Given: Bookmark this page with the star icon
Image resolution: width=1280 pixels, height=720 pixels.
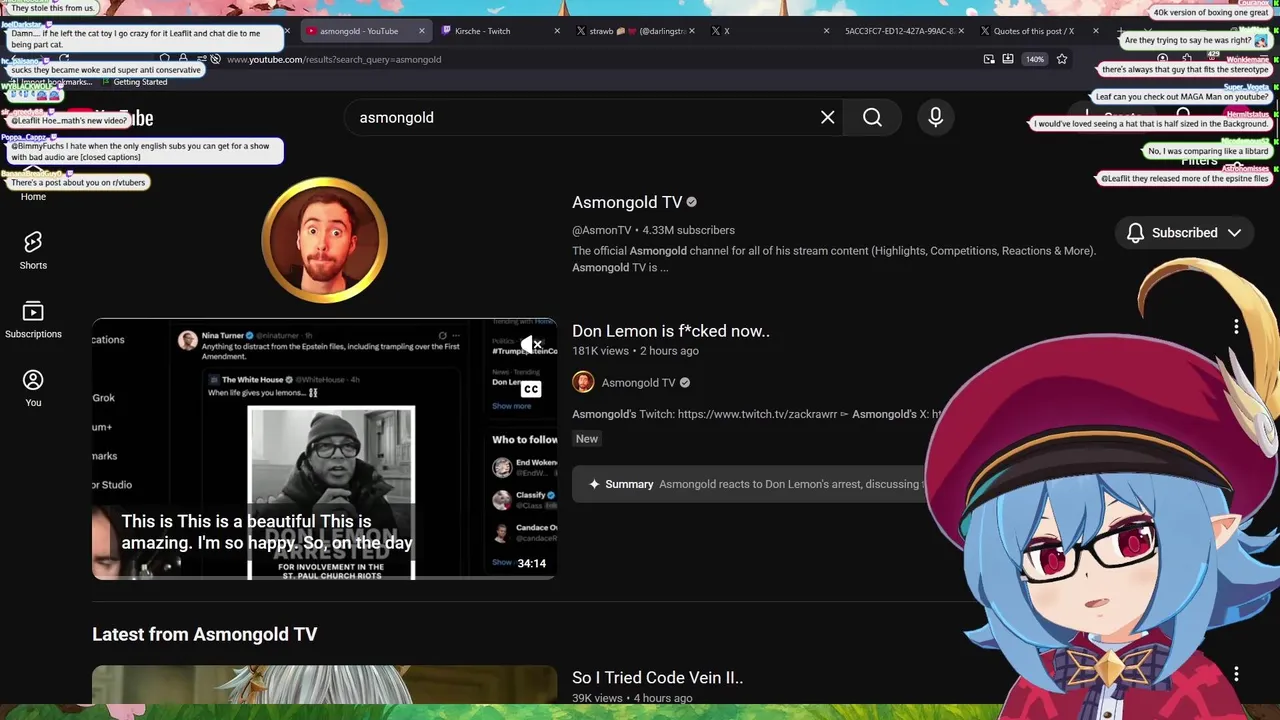Looking at the screenshot, I should 1062,59.
